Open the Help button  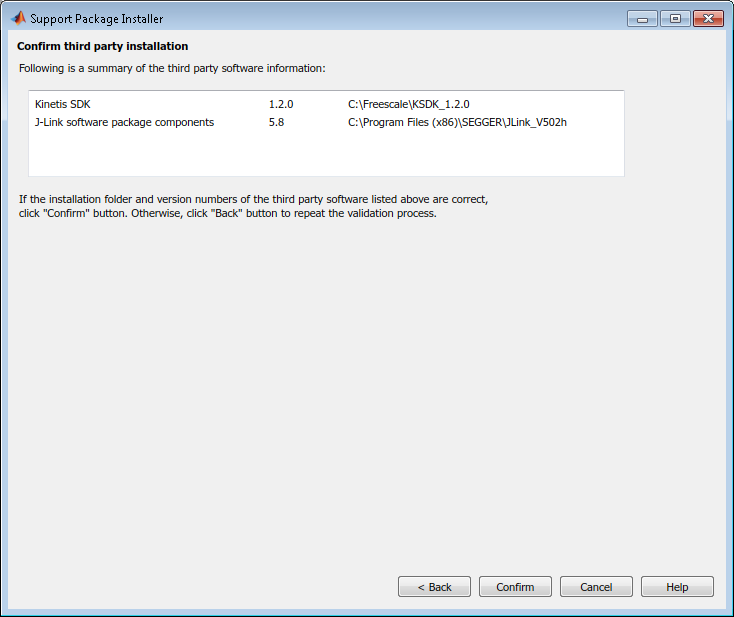677,587
